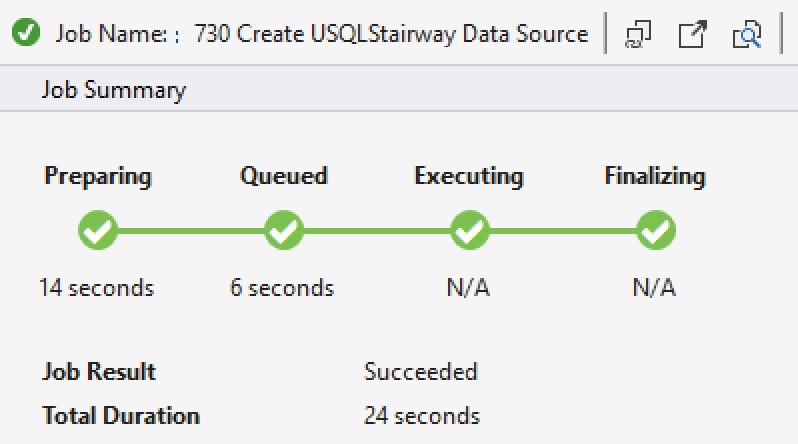Open the Job Summary tab
Image resolution: width=798 pixels, height=444 pixels.
(113, 90)
